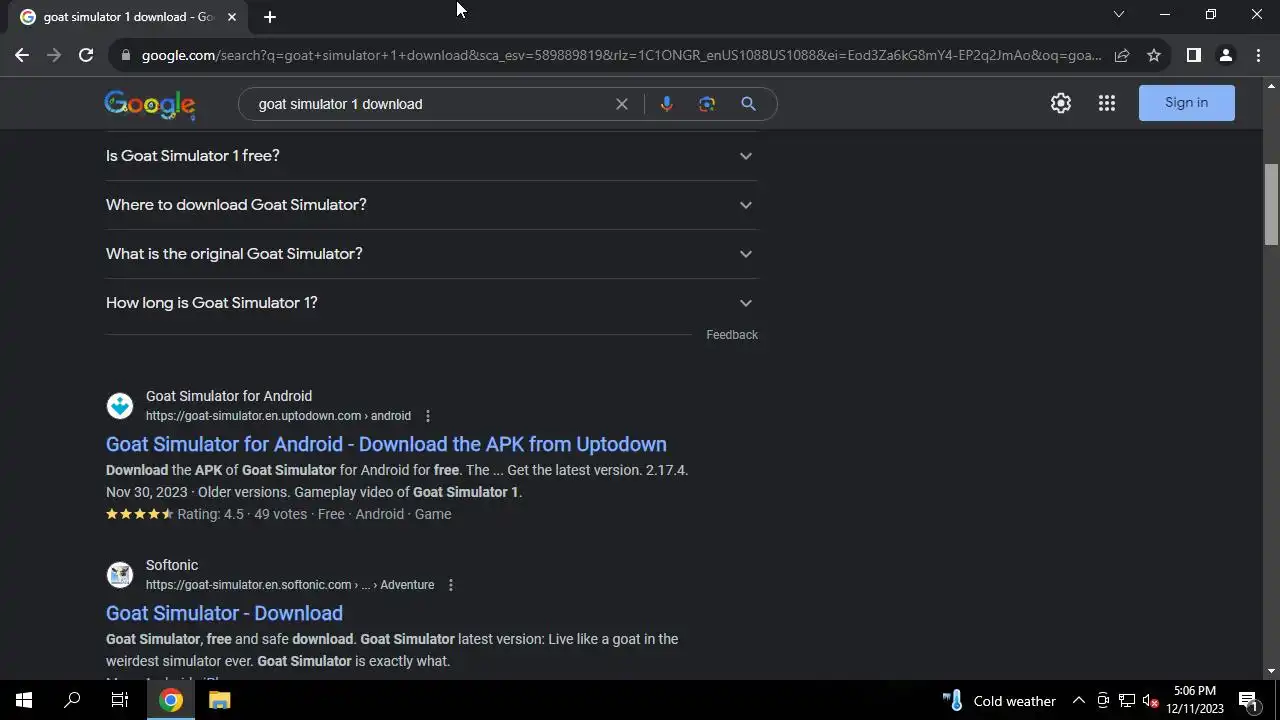The image size is (1280, 720).
Task: Open Windows taskbar search
Action: (72, 700)
